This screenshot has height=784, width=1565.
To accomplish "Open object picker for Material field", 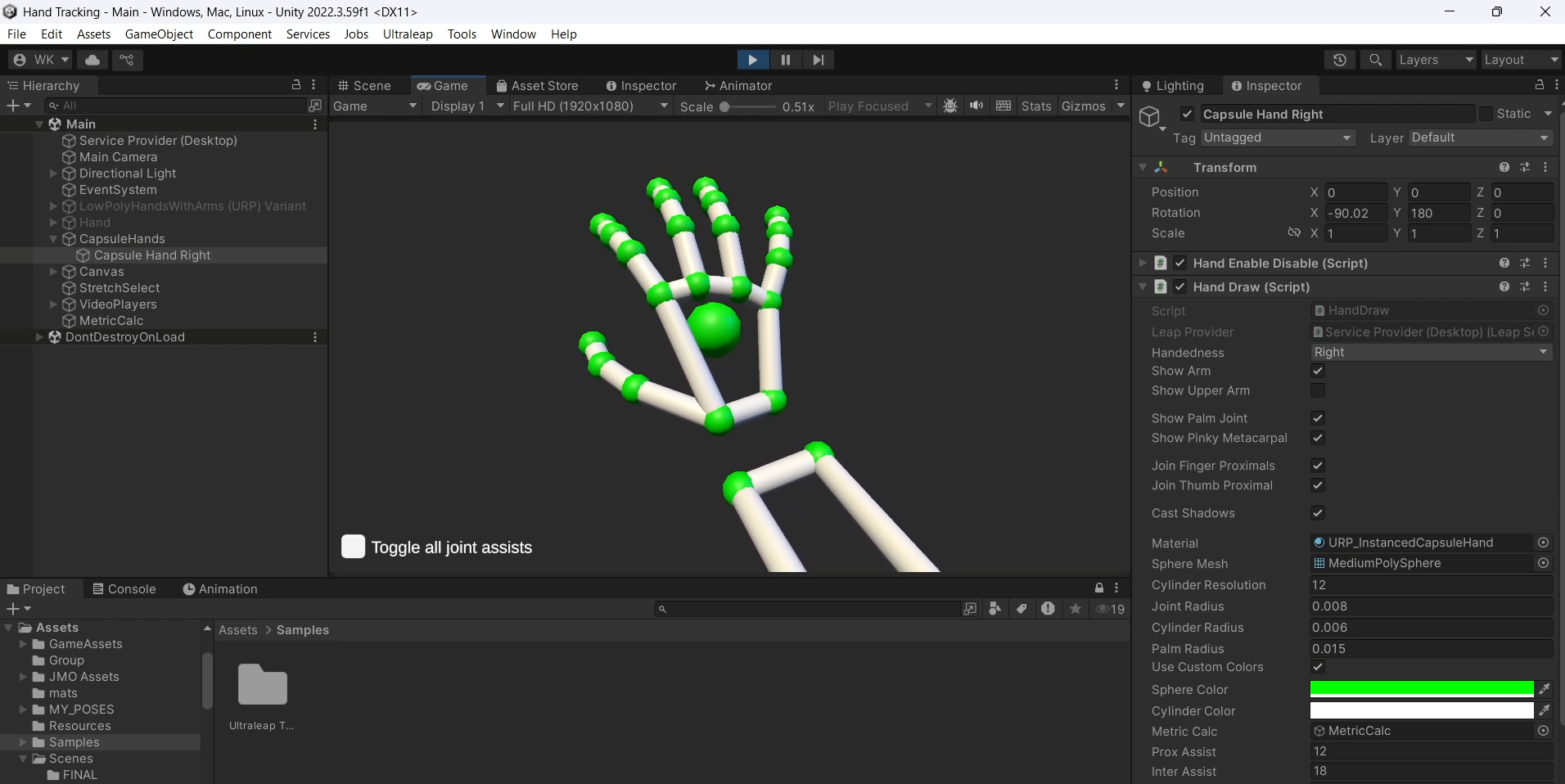I will click(1543, 543).
